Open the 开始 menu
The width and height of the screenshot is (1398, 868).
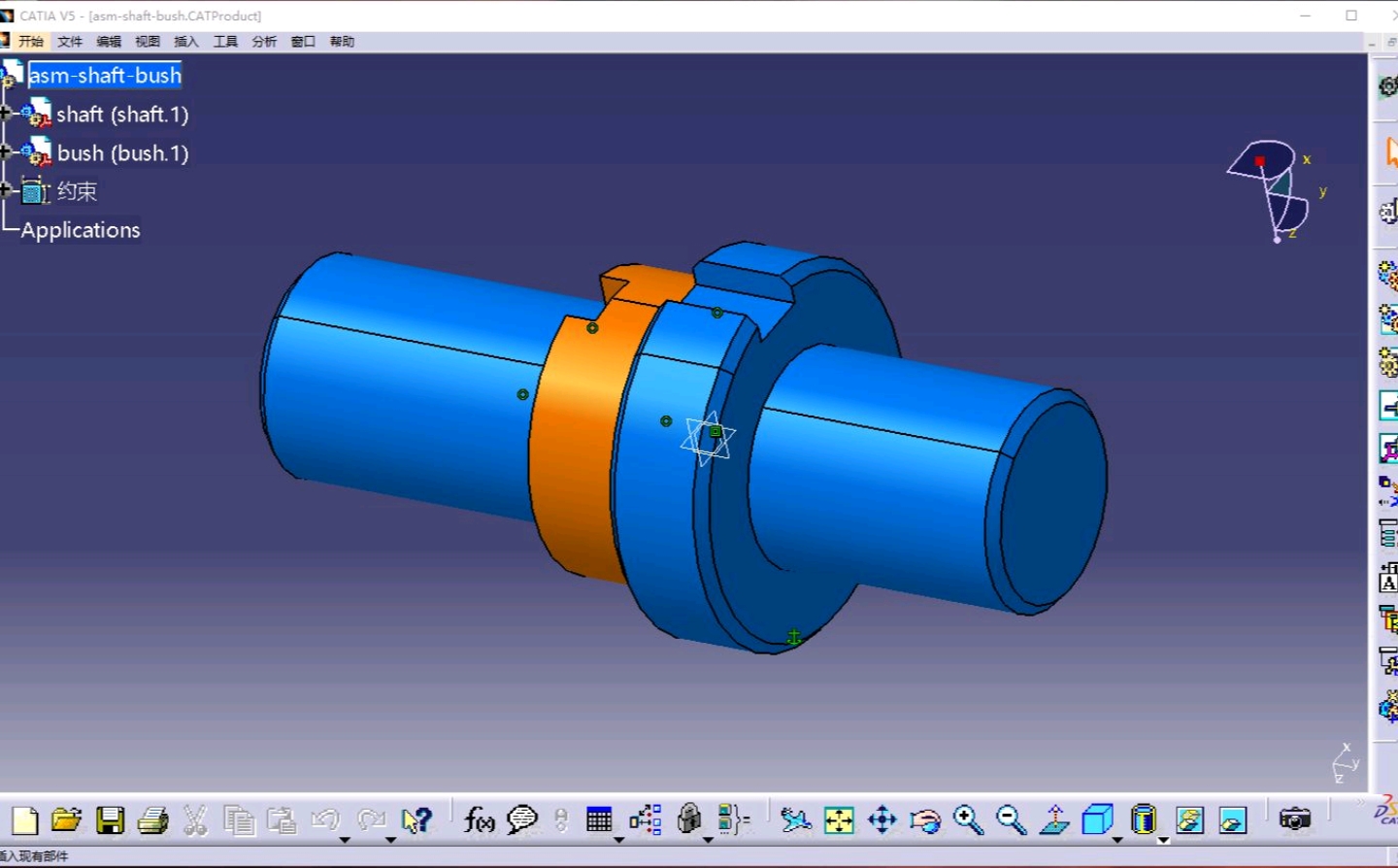(31, 42)
